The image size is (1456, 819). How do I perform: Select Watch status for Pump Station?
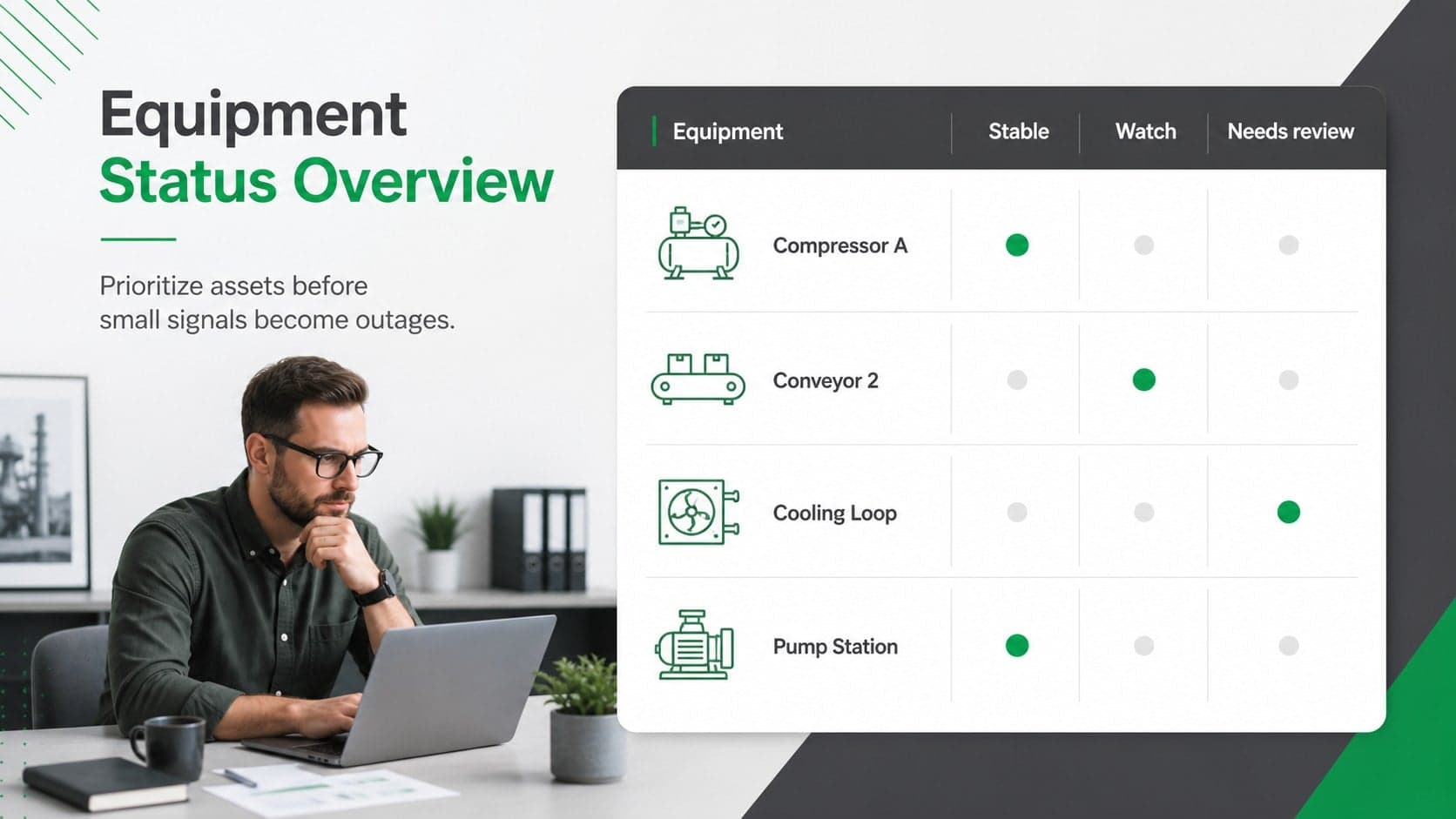point(1144,646)
